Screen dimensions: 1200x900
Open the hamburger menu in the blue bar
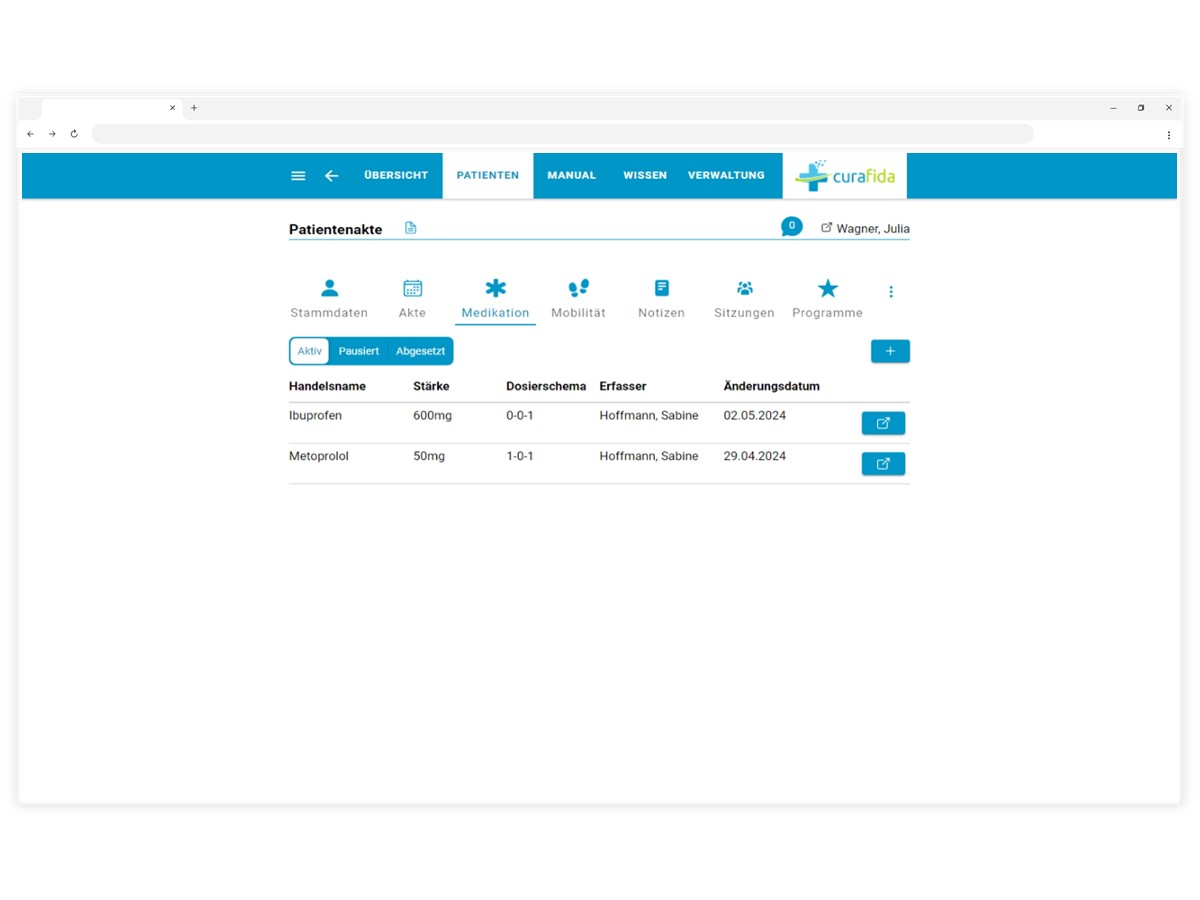coord(298,176)
